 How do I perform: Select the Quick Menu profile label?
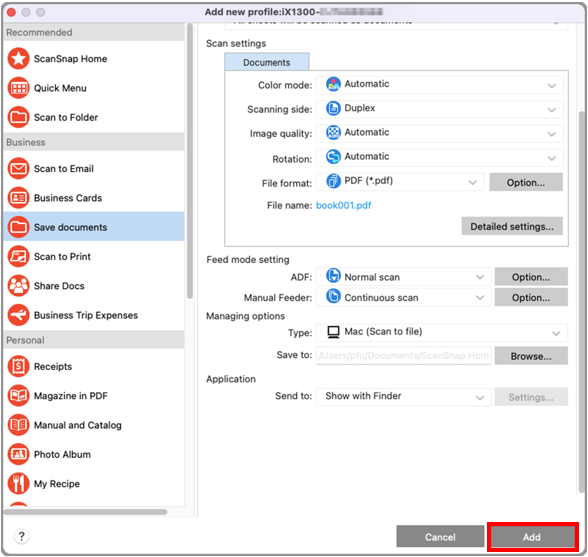[x=60, y=88]
